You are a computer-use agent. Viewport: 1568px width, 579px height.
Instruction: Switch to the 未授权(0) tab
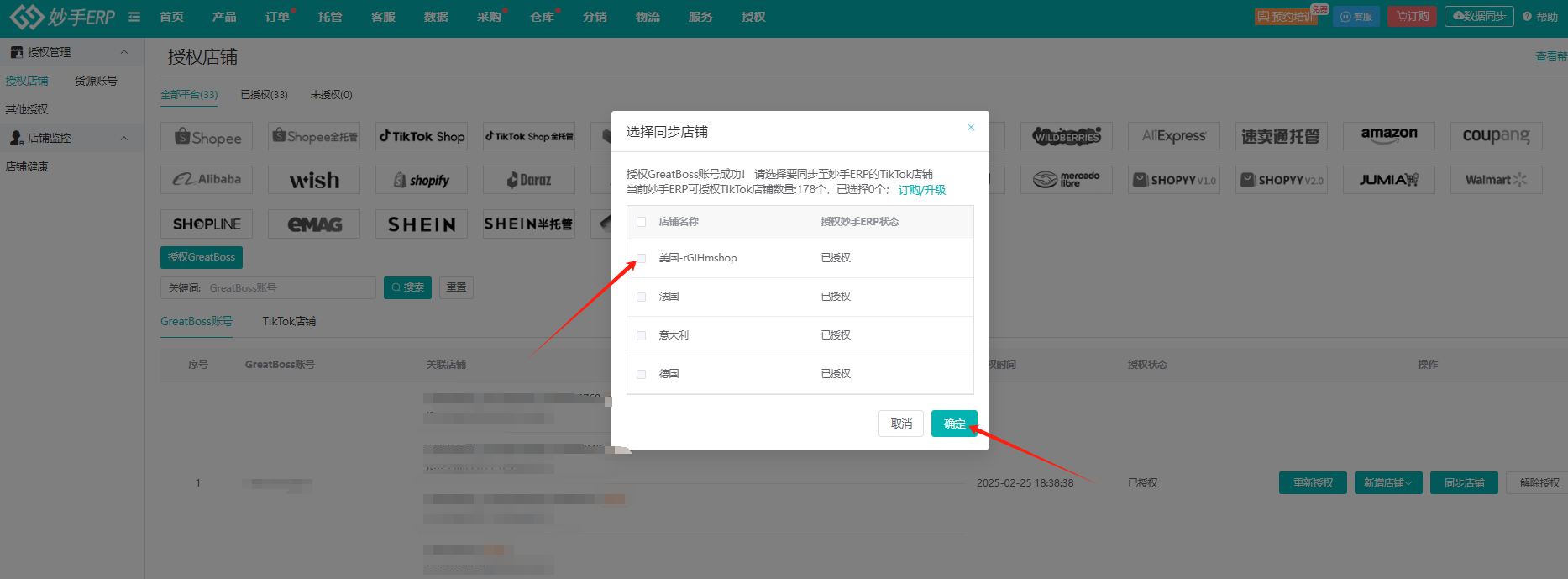pos(332,95)
